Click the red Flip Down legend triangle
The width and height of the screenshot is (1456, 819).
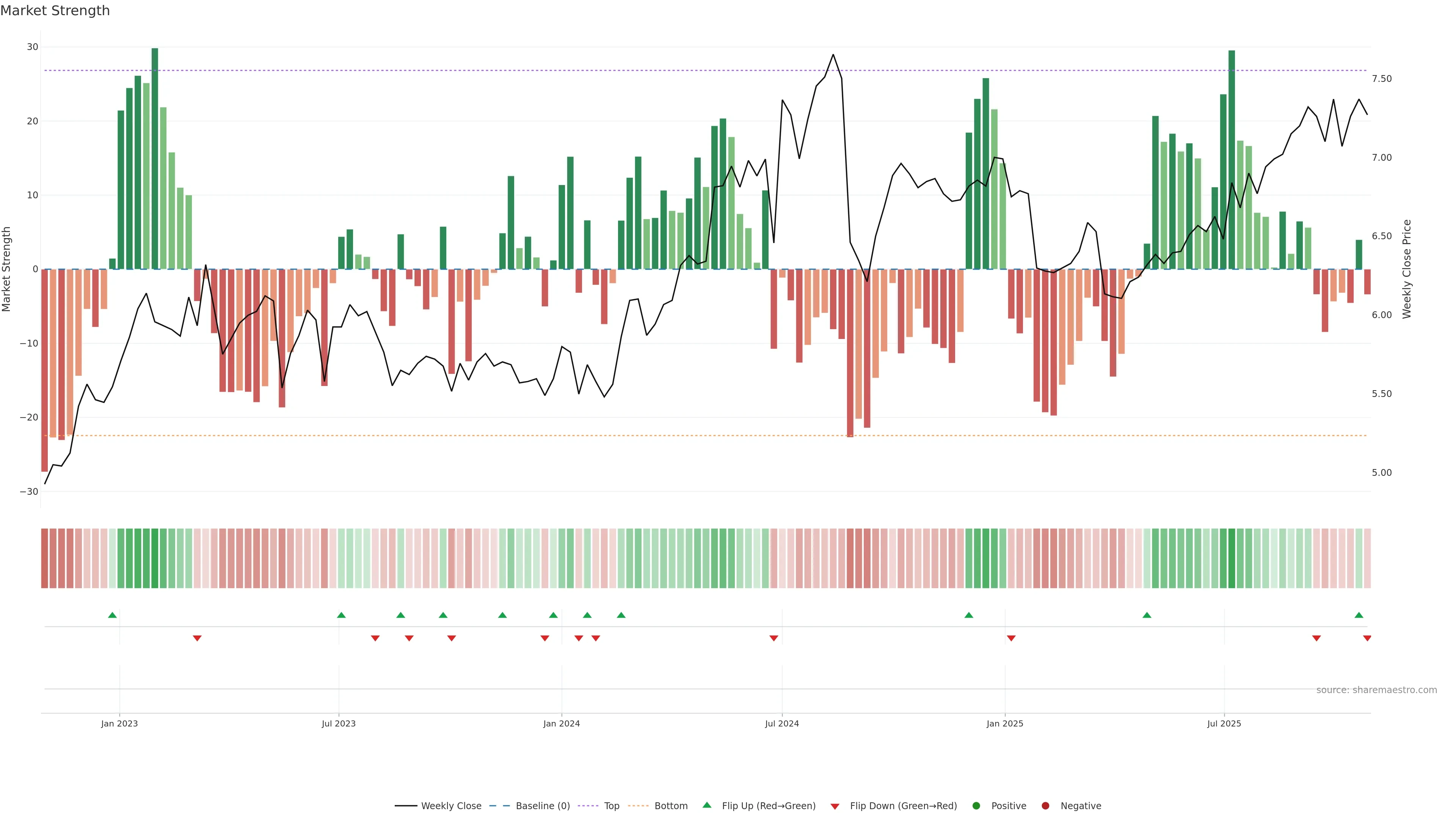835,806
